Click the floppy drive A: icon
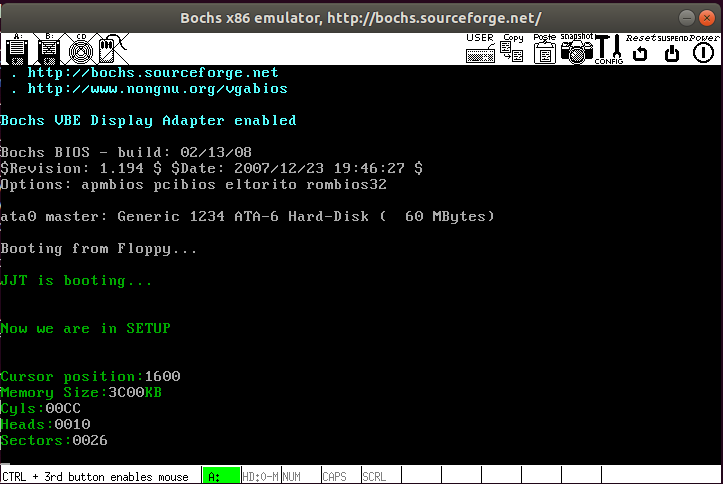 [16, 49]
